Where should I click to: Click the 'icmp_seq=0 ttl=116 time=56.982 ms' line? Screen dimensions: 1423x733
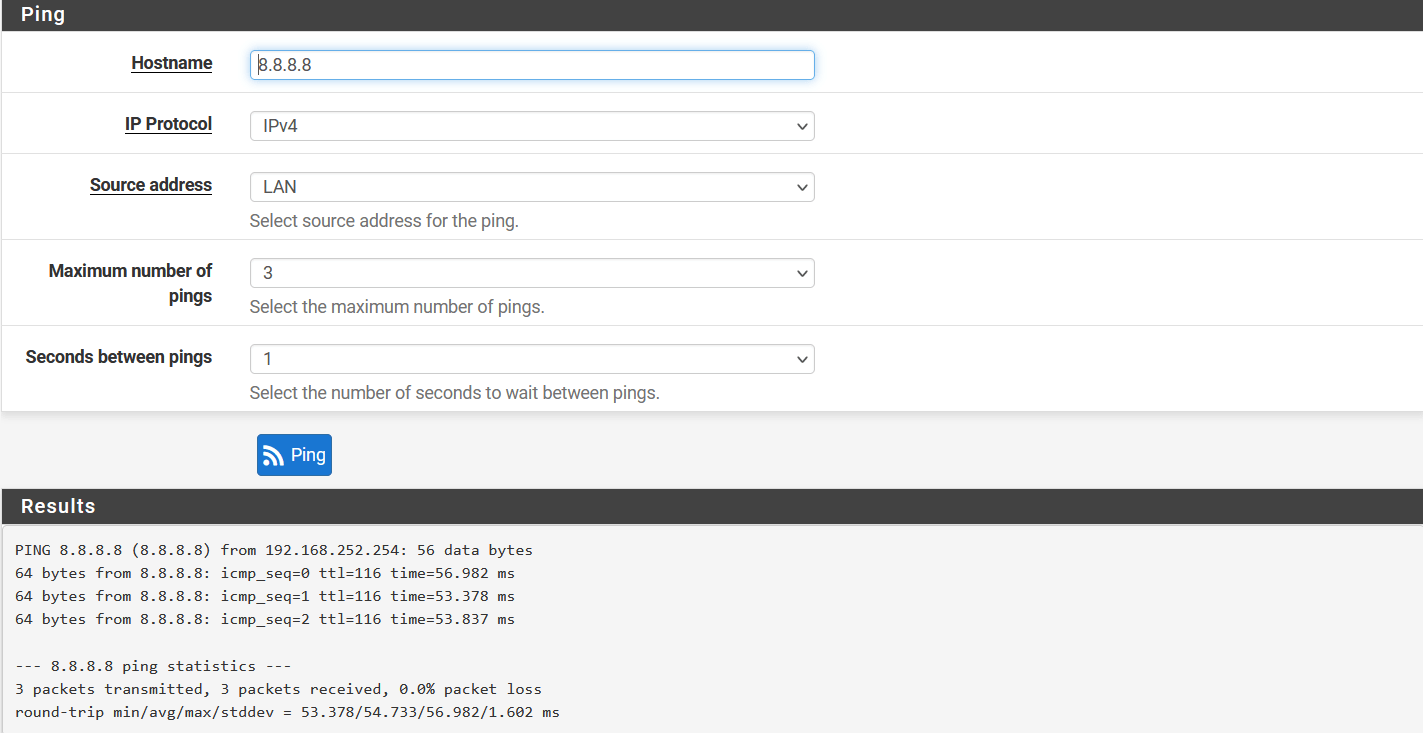click(x=265, y=573)
